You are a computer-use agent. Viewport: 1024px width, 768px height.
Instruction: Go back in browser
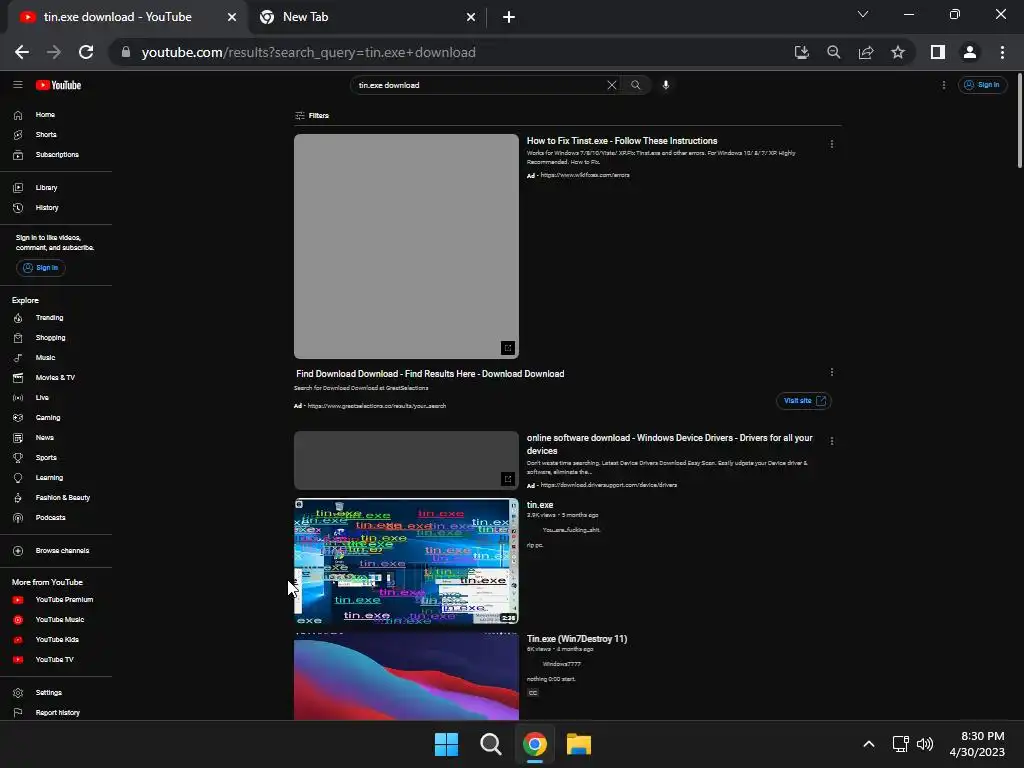(22, 52)
